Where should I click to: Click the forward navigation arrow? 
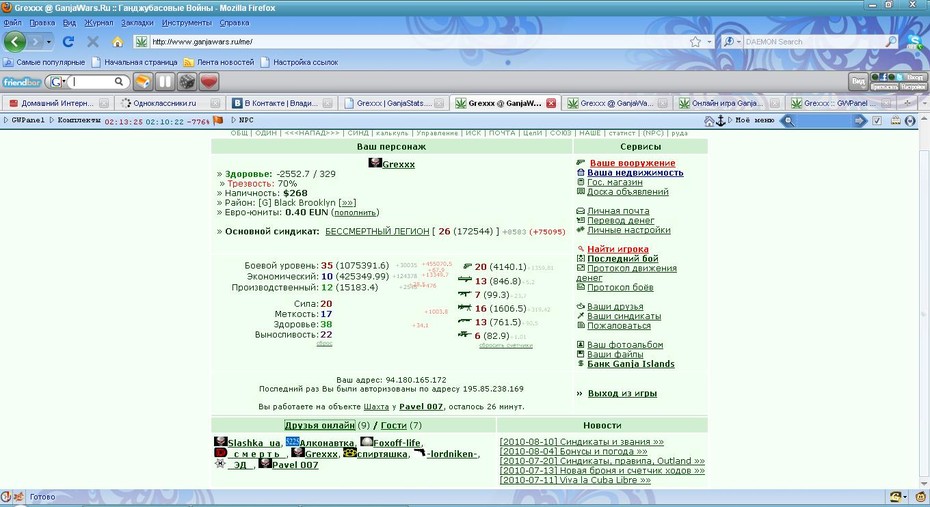(x=36, y=42)
